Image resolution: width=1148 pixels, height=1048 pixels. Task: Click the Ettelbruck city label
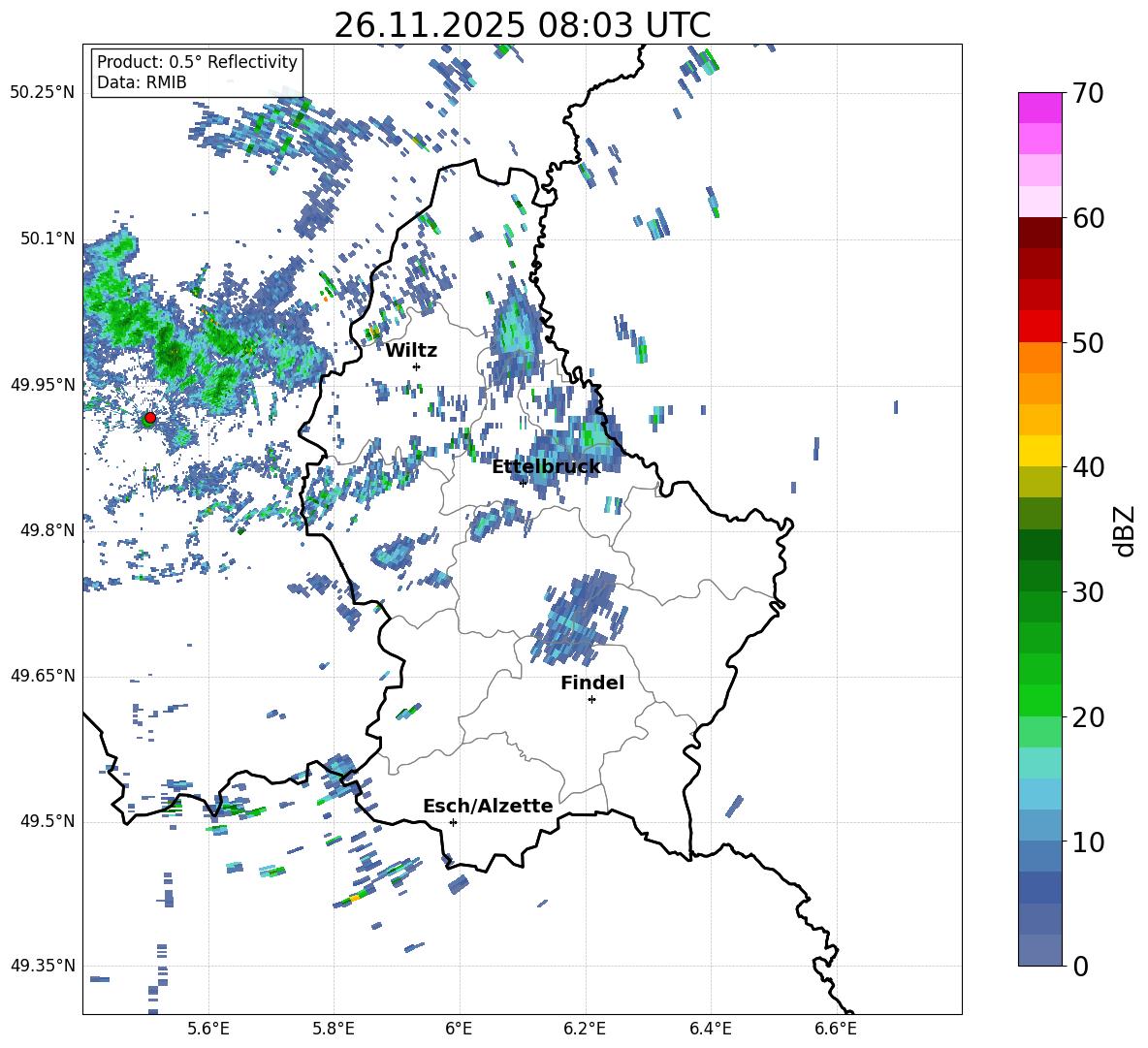point(546,467)
